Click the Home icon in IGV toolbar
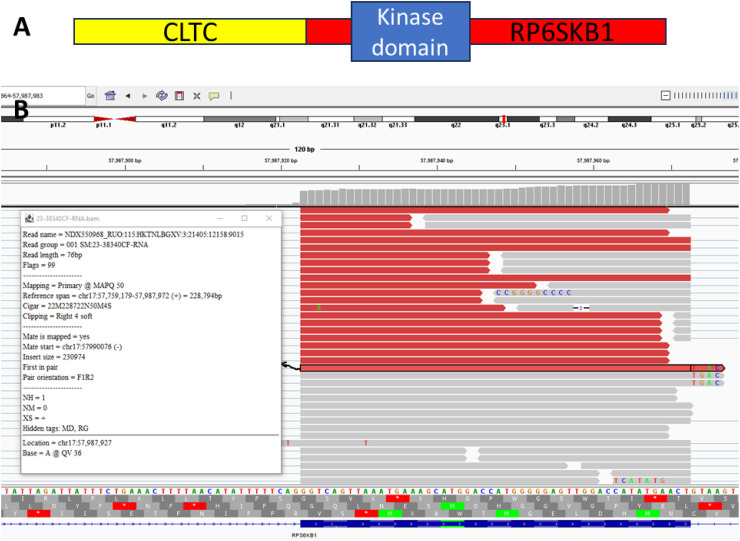Image resolution: width=740 pixels, height=541 pixels. coord(110,96)
